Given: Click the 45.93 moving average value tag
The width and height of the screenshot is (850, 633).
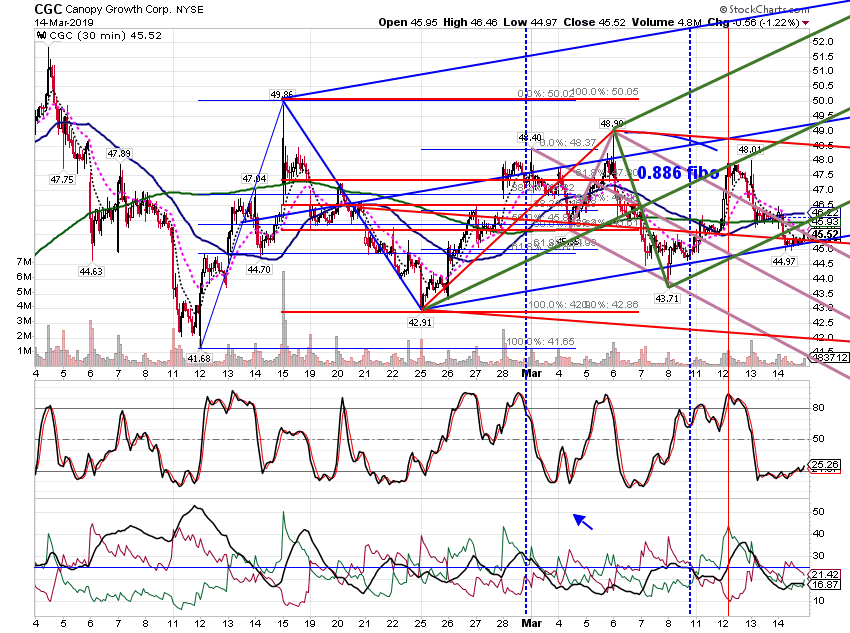Looking at the screenshot, I should tap(825, 222).
